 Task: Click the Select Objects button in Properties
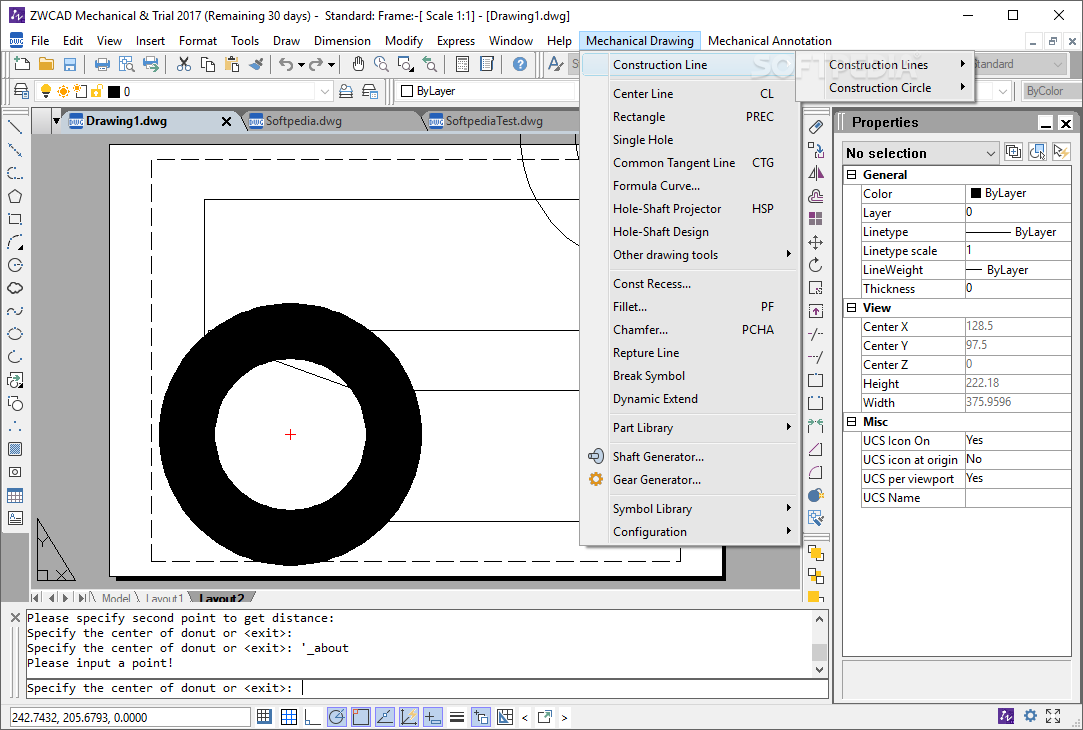[x=1037, y=152]
